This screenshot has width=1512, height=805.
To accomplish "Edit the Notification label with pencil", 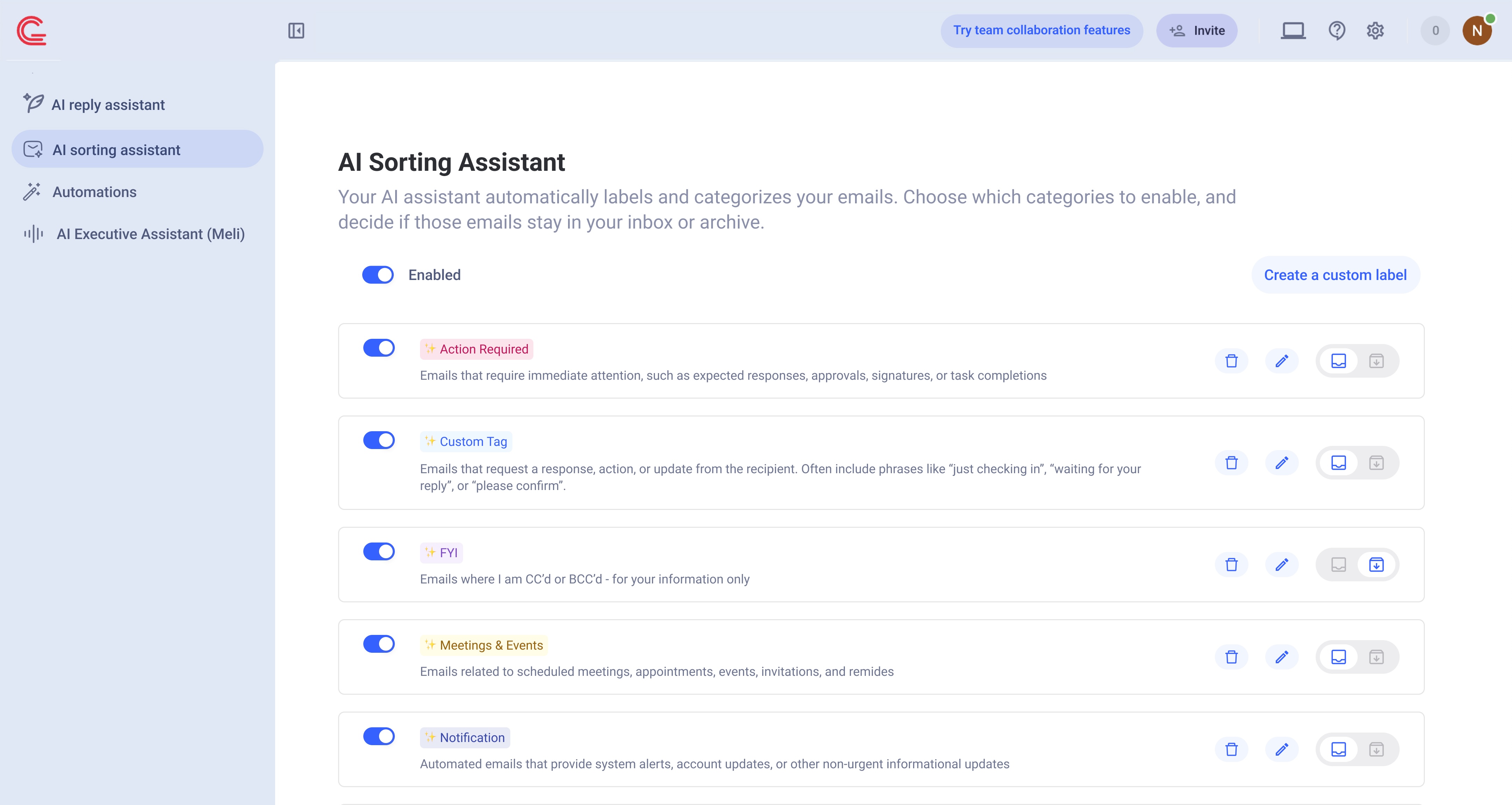I will click(x=1282, y=749).
